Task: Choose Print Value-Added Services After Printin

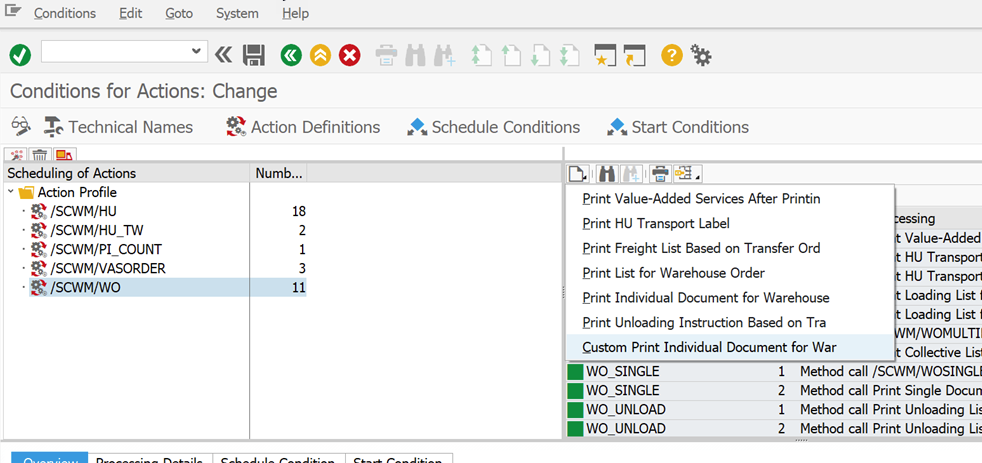Action: click(730, 199)
